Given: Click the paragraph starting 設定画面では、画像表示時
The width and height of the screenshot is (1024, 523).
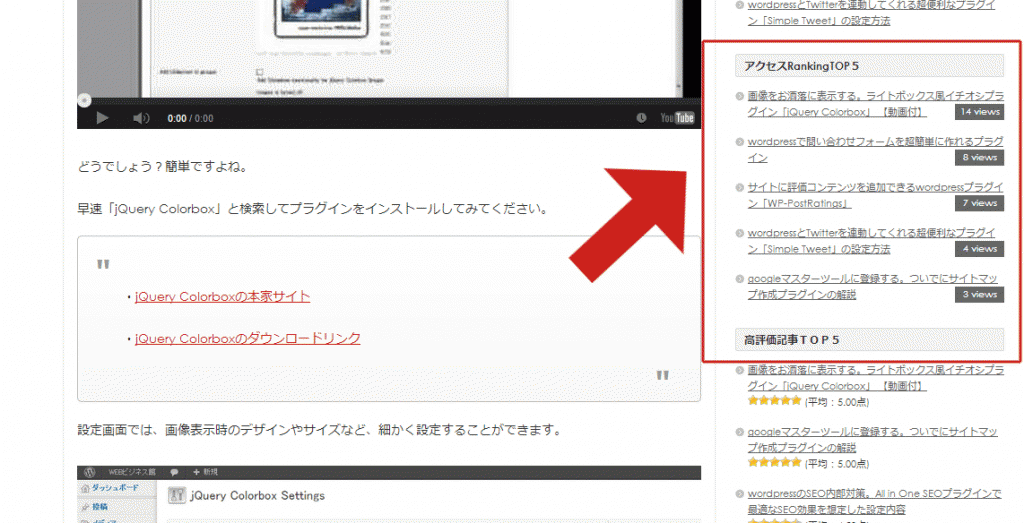Looking at the screenshot, I should pos(319,431).
